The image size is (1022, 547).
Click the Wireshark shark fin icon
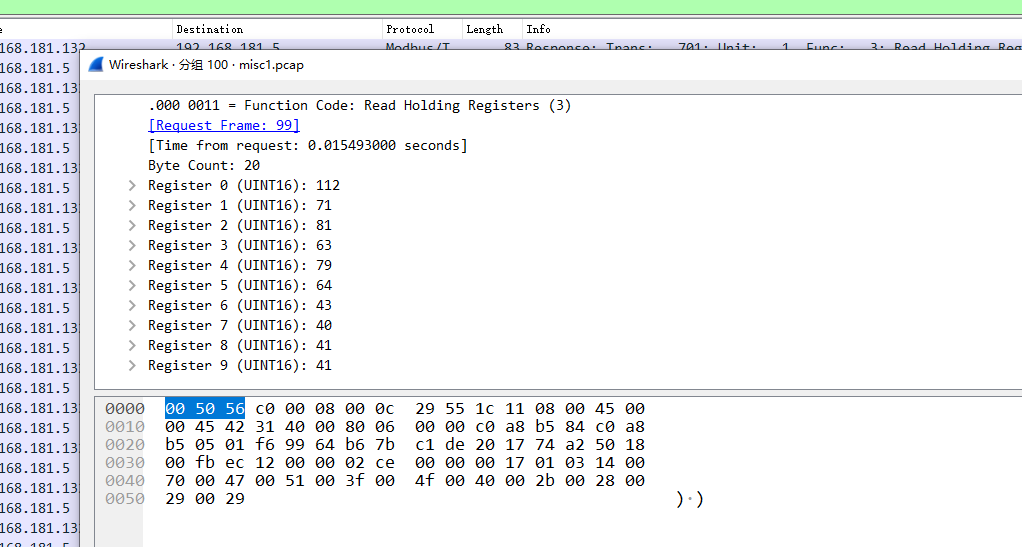pos(96,65)
